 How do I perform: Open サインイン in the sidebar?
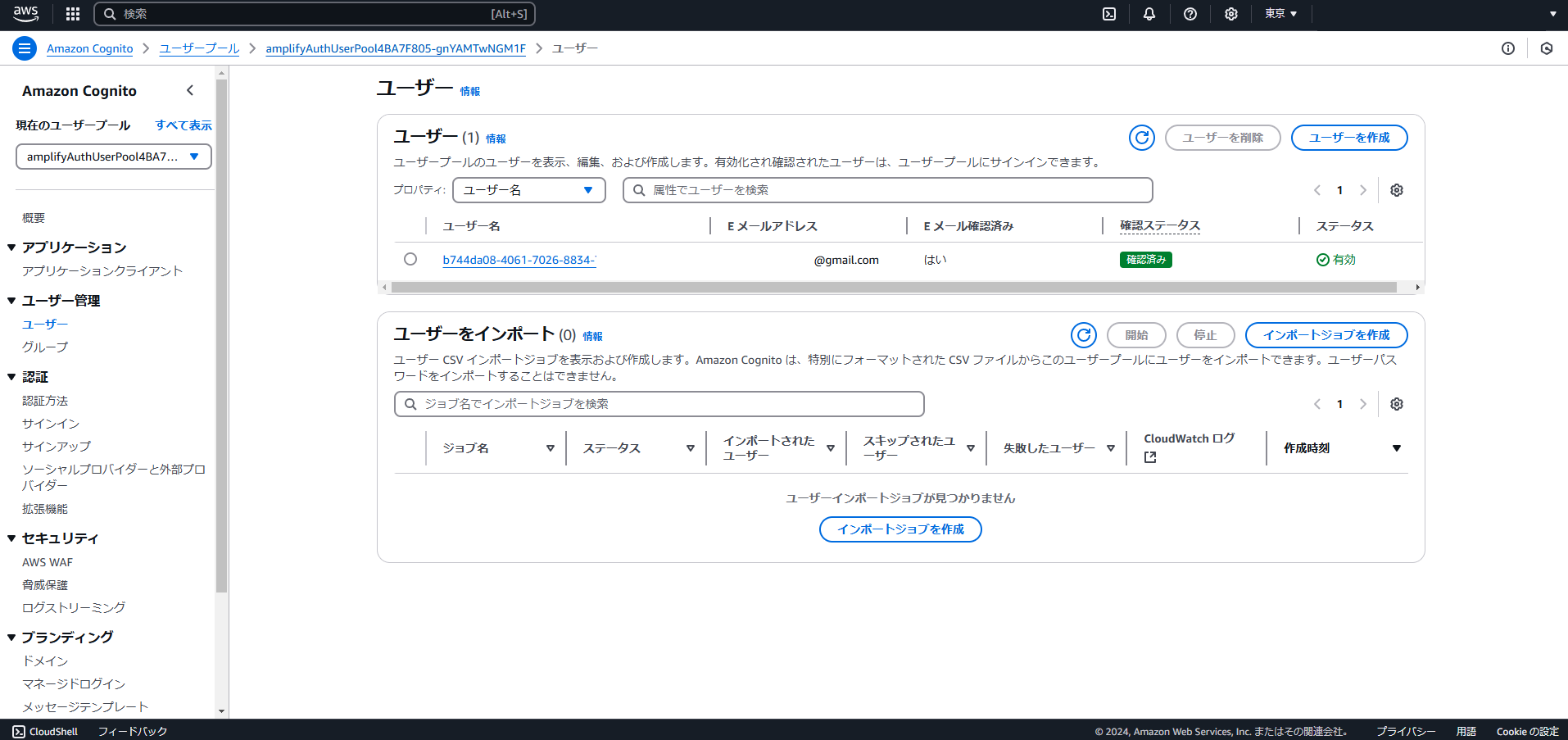tap(51, 424)
